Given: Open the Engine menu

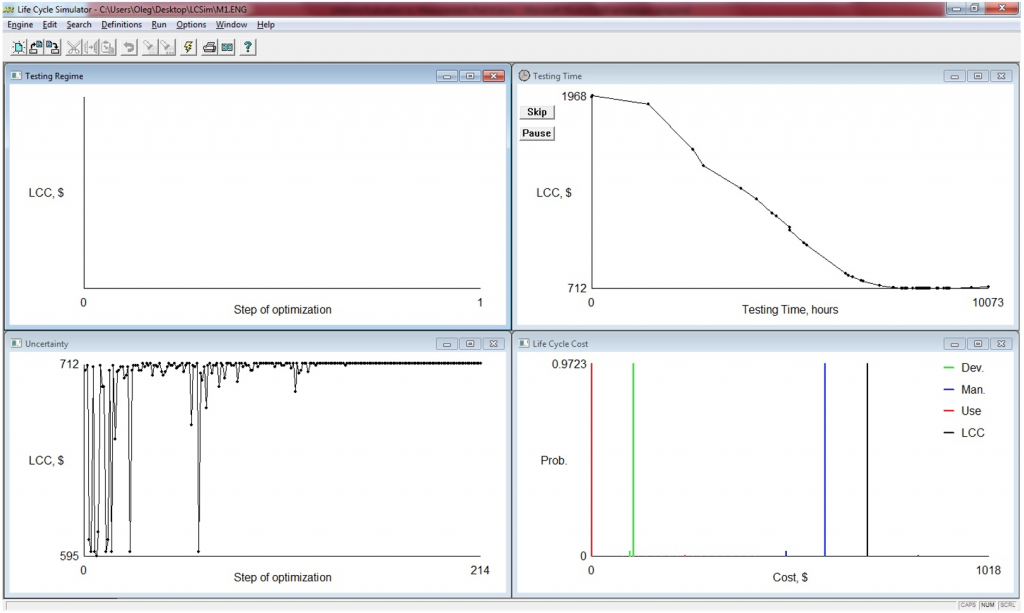Looking at the screenshot, I should [20, 24].
